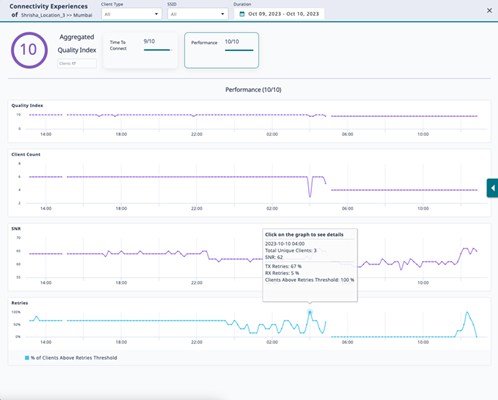Click the Client Count chart title
Image resolution: width=498 pixels, height=400 pixels.
[x=26, y=154]
